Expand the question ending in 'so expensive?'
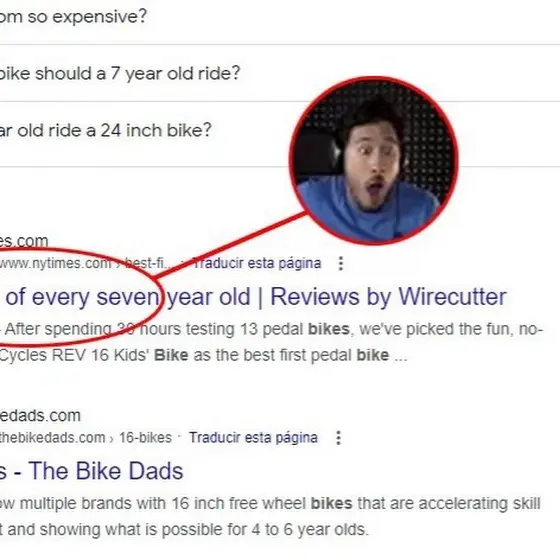 click(x=280, y=17)
